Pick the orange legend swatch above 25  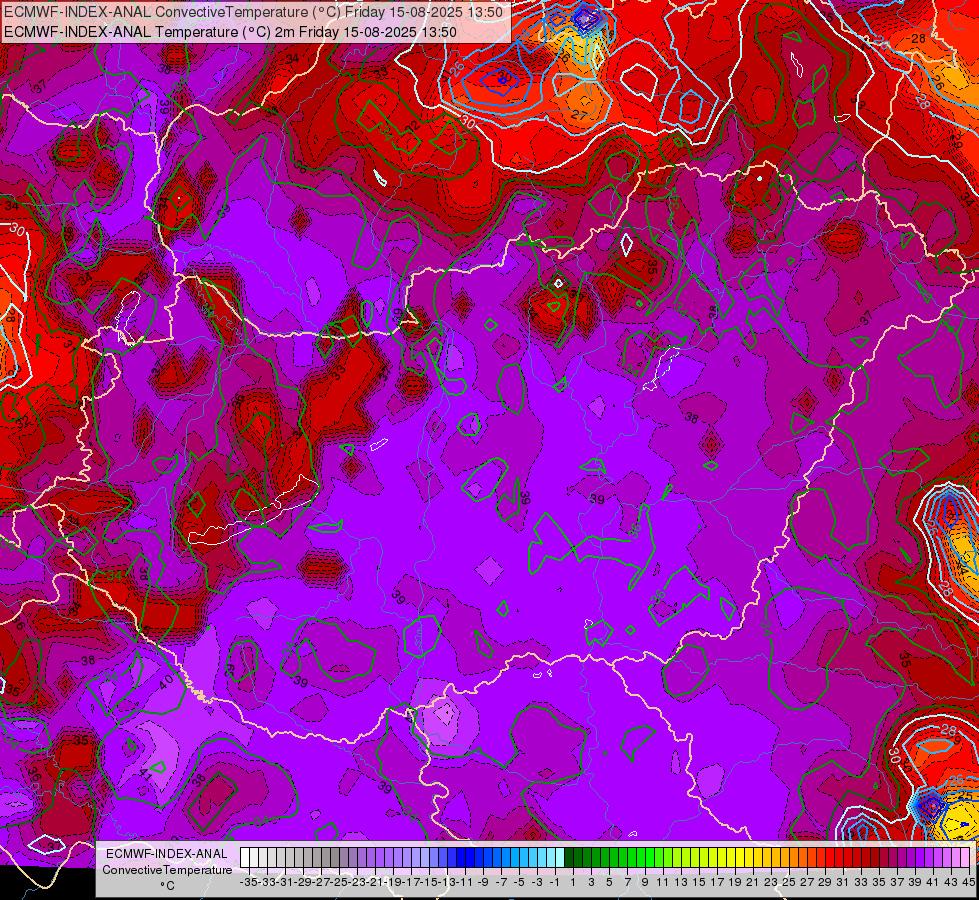[785, 857]
